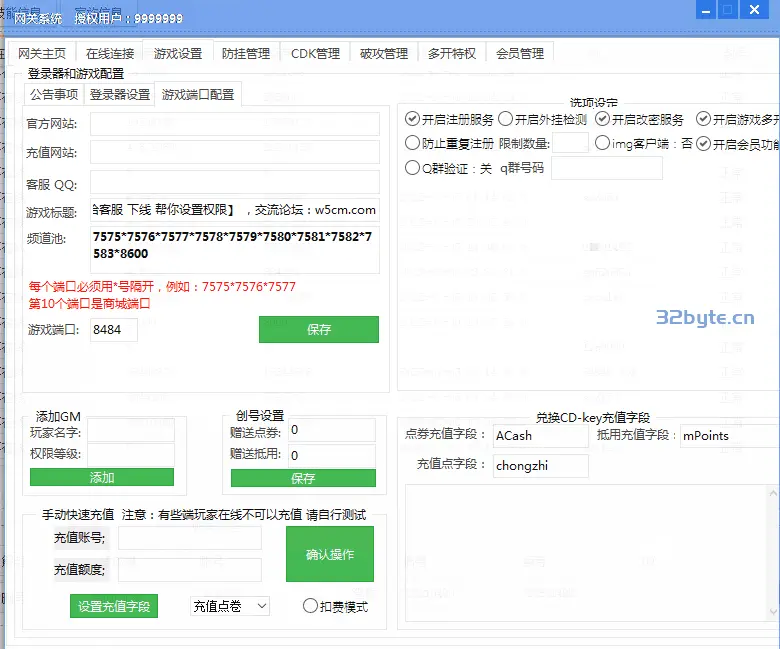
Task: Click the green 保存 button beside 游戏端口
Action: (319, 329)
